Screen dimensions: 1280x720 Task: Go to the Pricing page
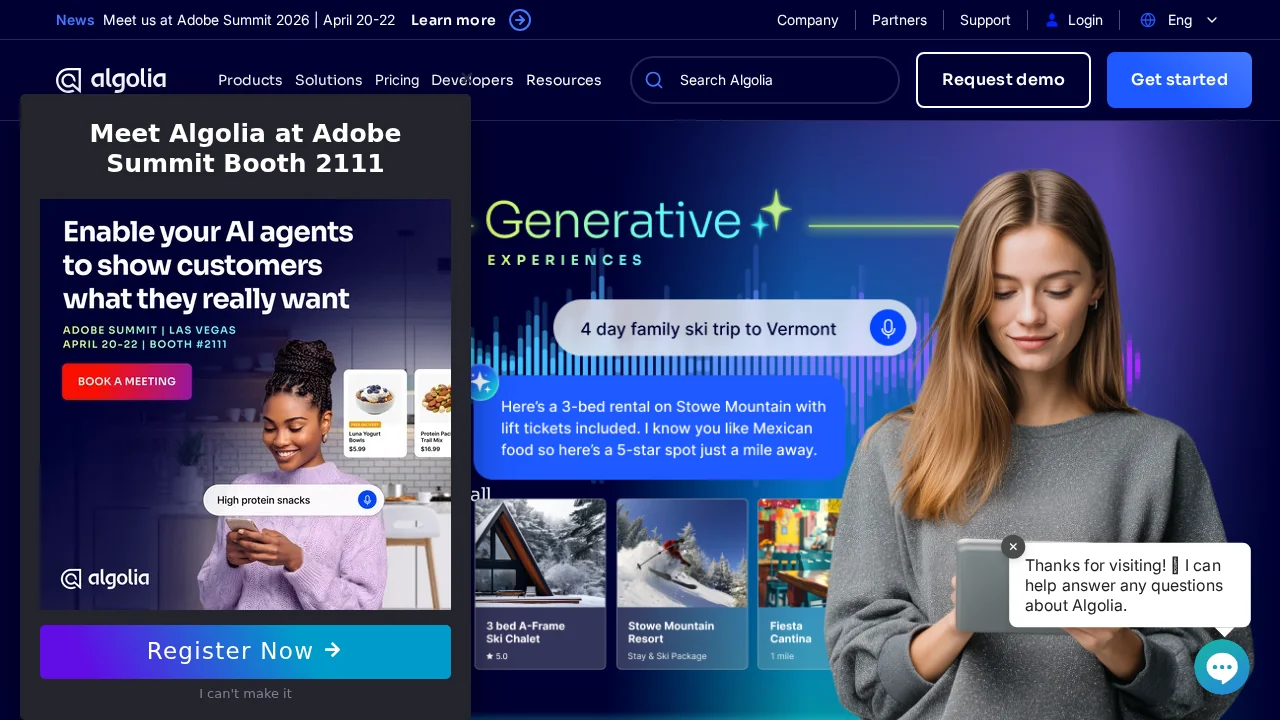coord(397,80)
